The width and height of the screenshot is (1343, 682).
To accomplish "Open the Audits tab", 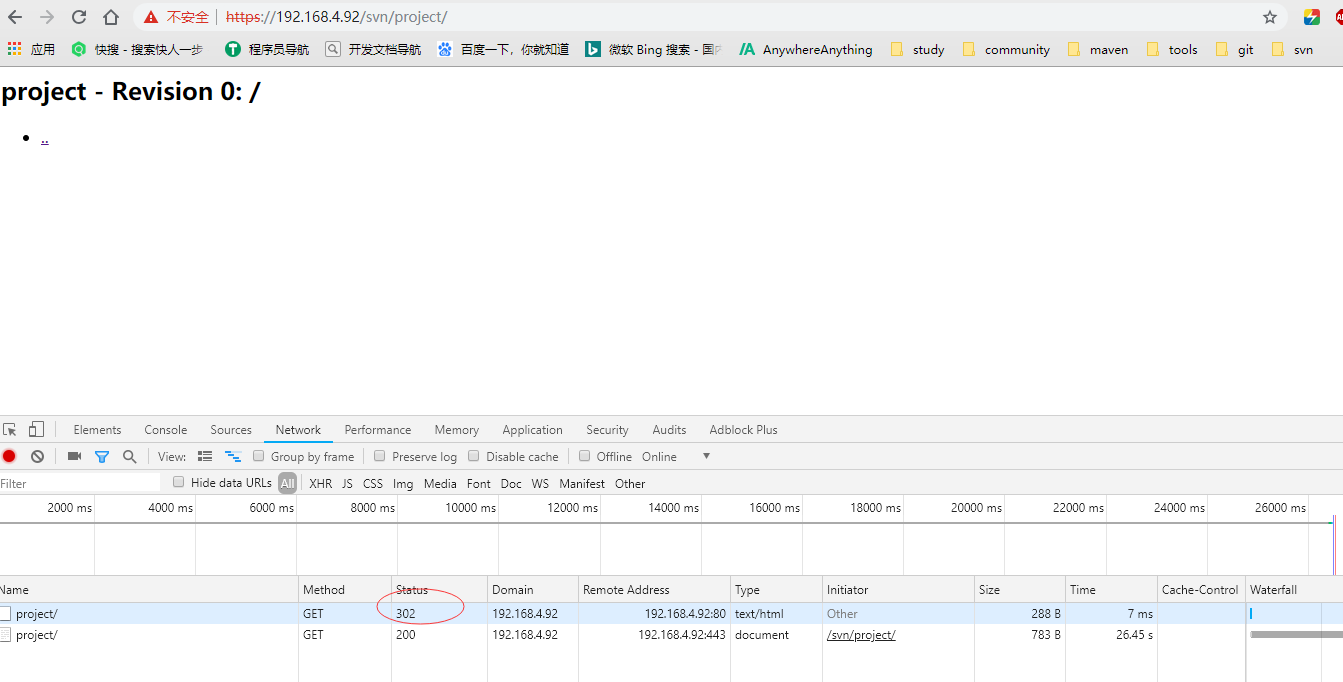I will (x=669, y=430).
